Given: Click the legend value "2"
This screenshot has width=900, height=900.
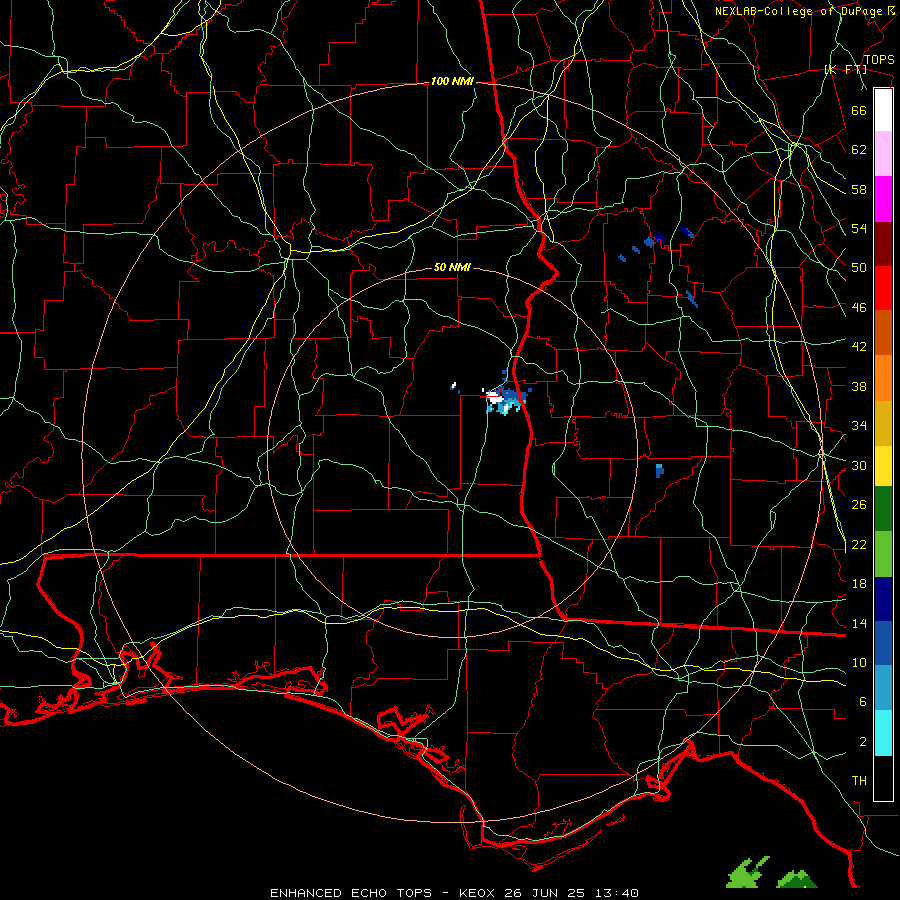Looking at the screenshot, I should pos(863,742).
